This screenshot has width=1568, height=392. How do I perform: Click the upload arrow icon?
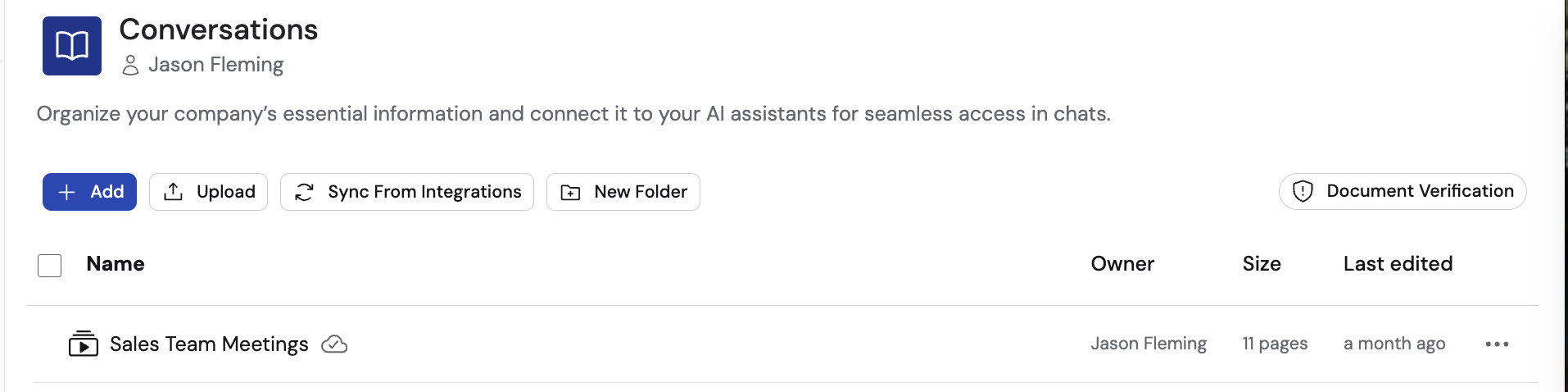[173, 192]
